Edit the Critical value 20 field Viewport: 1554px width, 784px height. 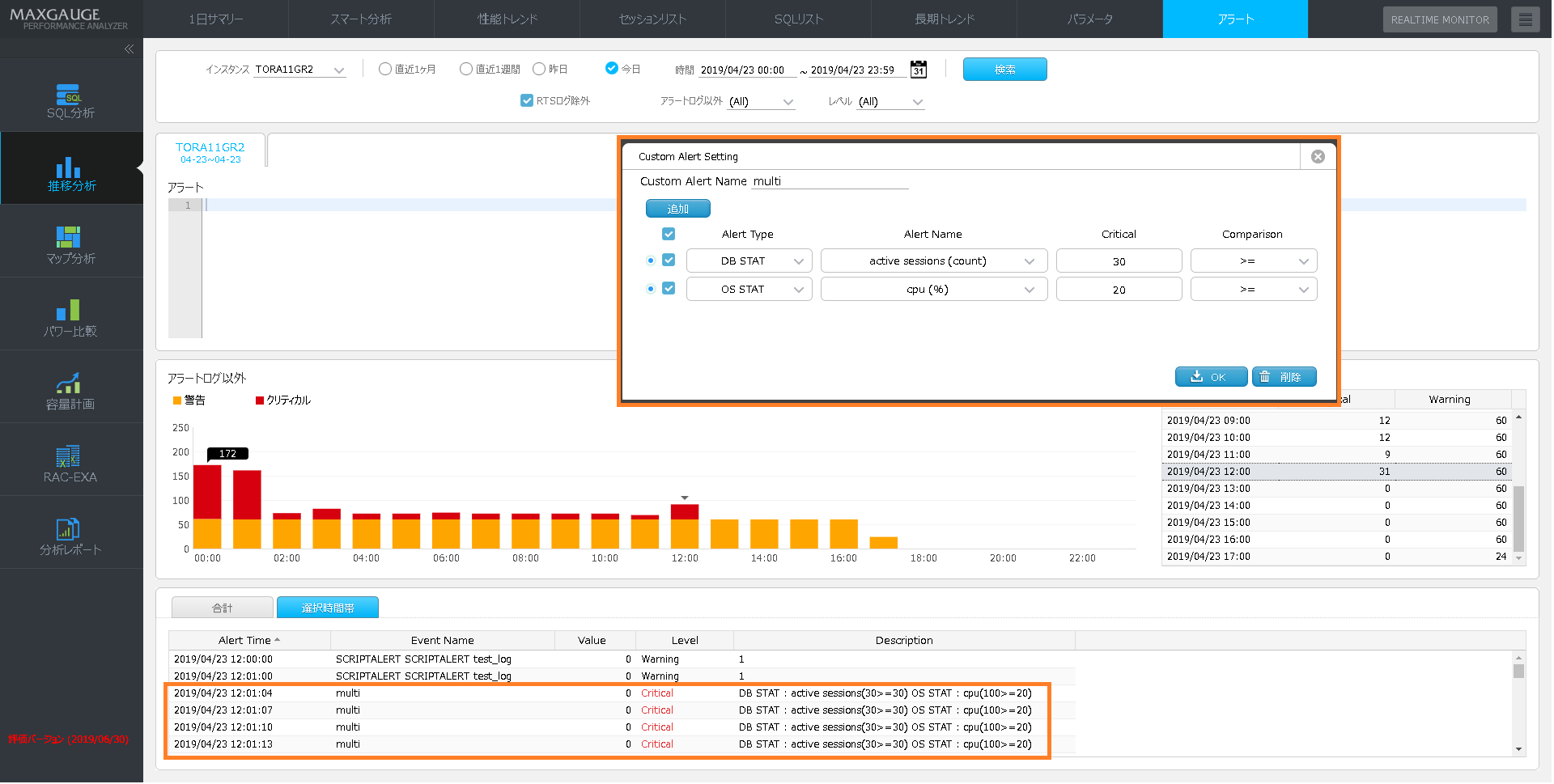1119,290
